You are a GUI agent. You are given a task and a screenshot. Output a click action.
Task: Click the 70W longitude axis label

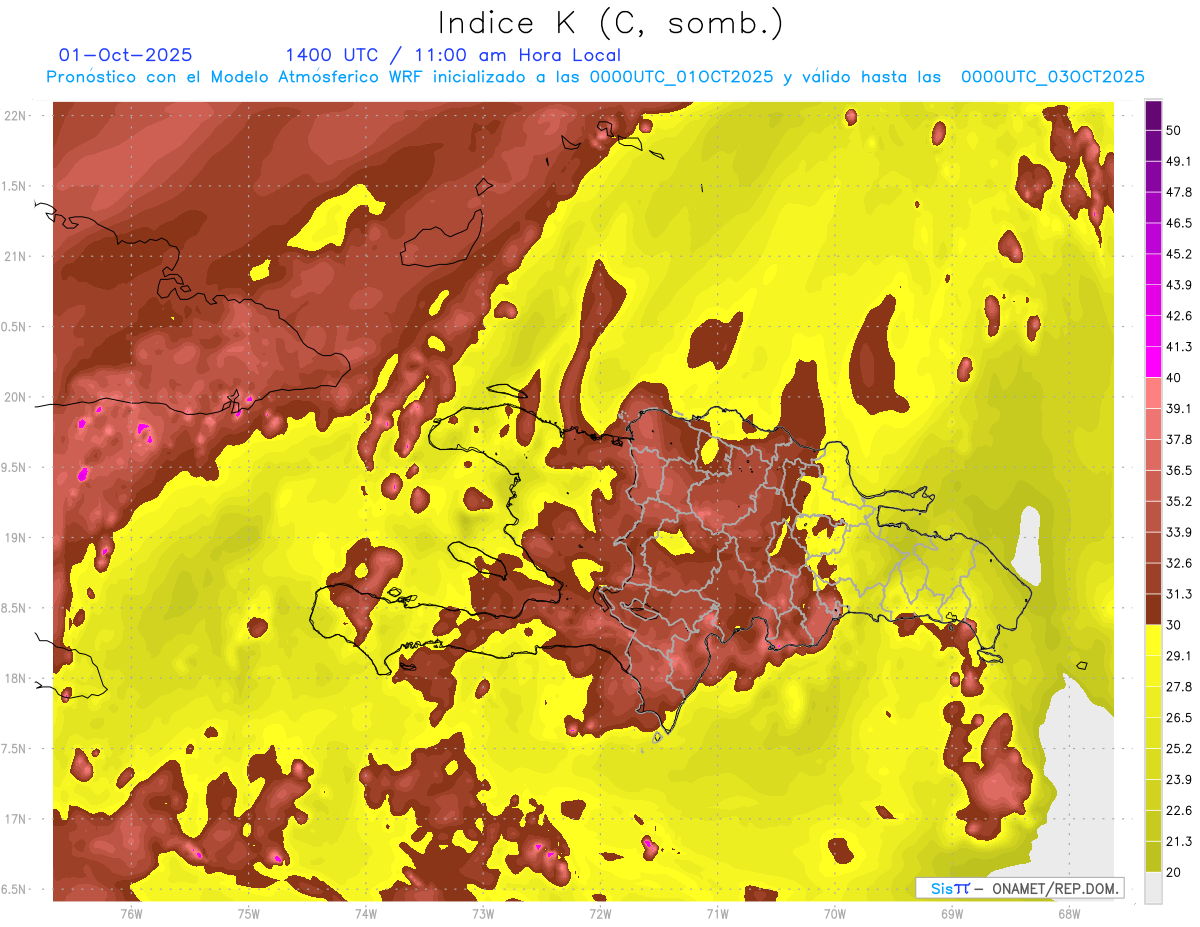click(x=834, y=913)
